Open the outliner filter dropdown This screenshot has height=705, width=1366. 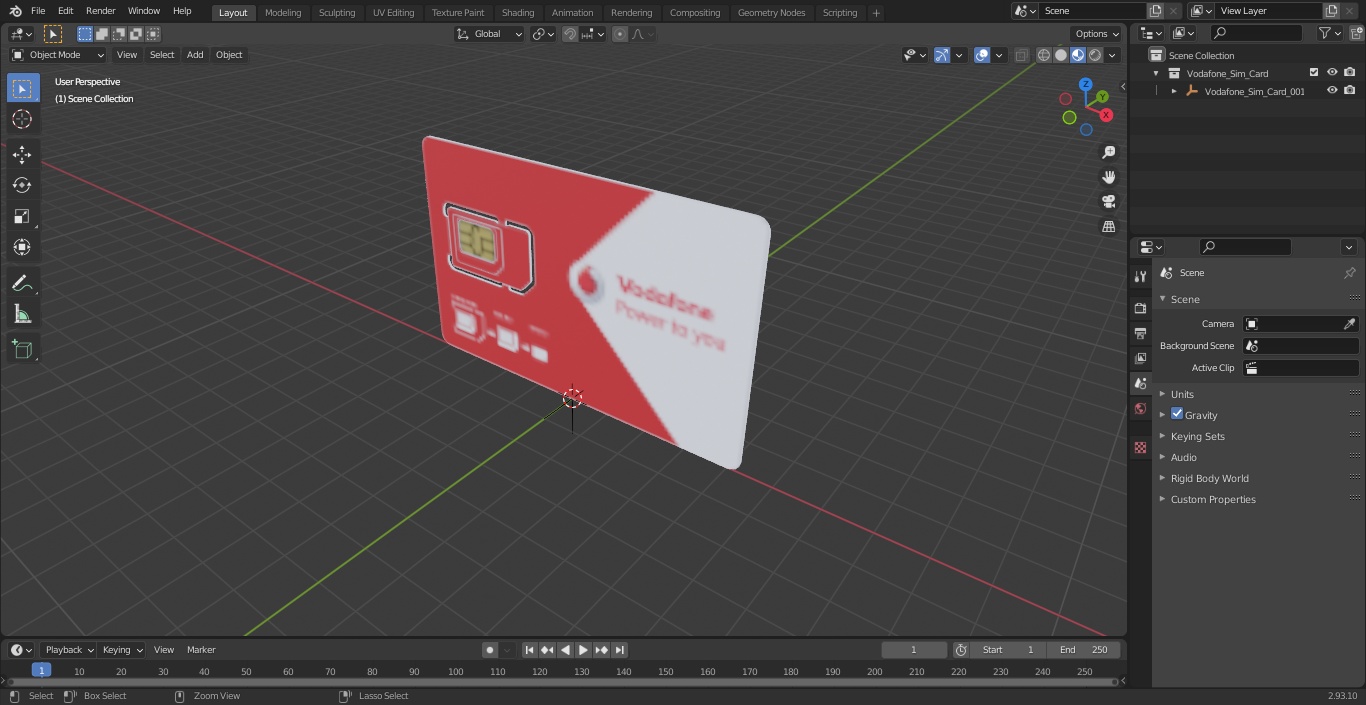(1329, 33)
